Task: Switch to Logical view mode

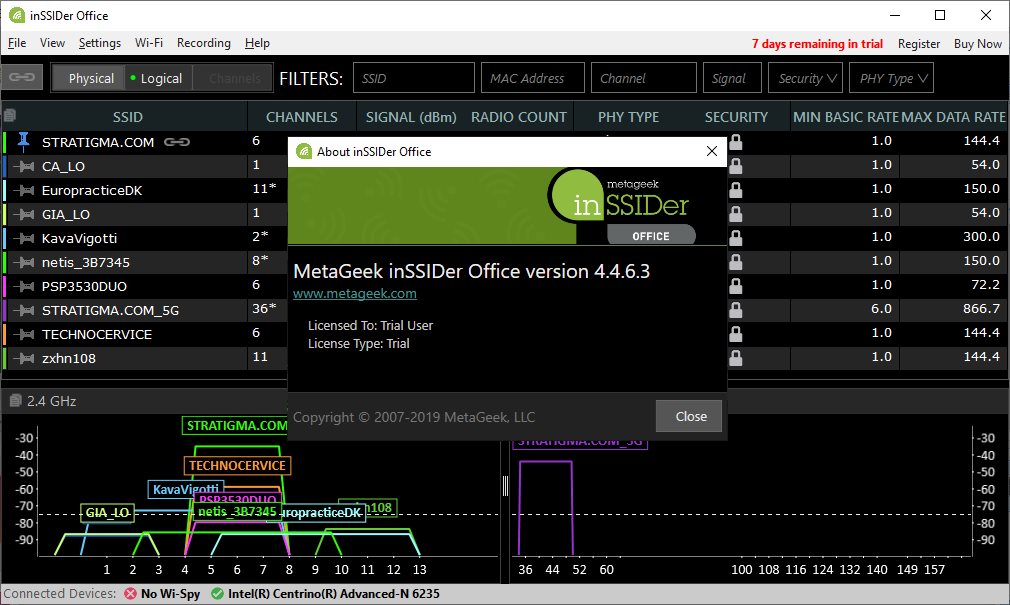Action: click(157, 78)
